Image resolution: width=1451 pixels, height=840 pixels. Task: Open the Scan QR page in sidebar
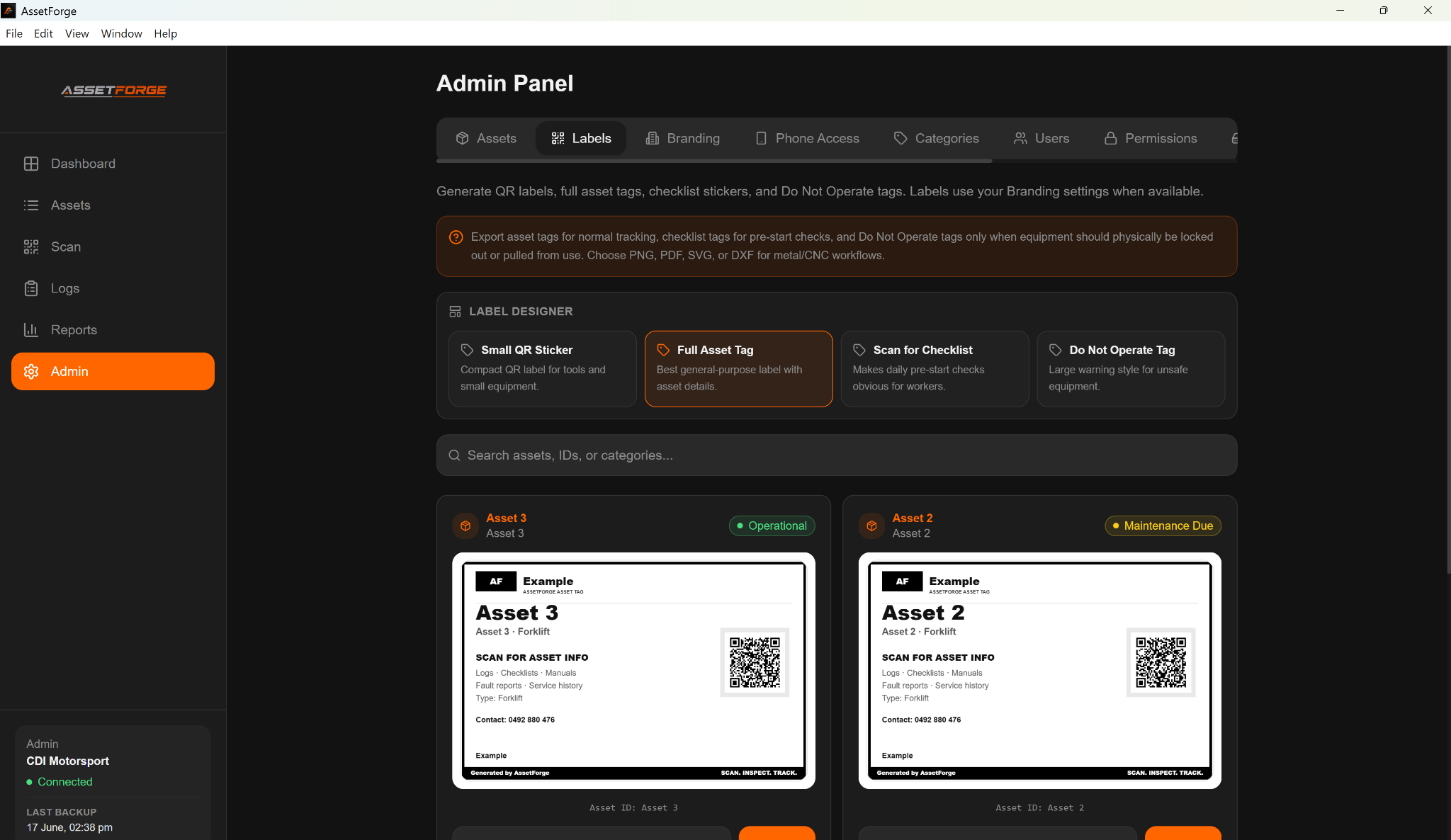[113, 246]
